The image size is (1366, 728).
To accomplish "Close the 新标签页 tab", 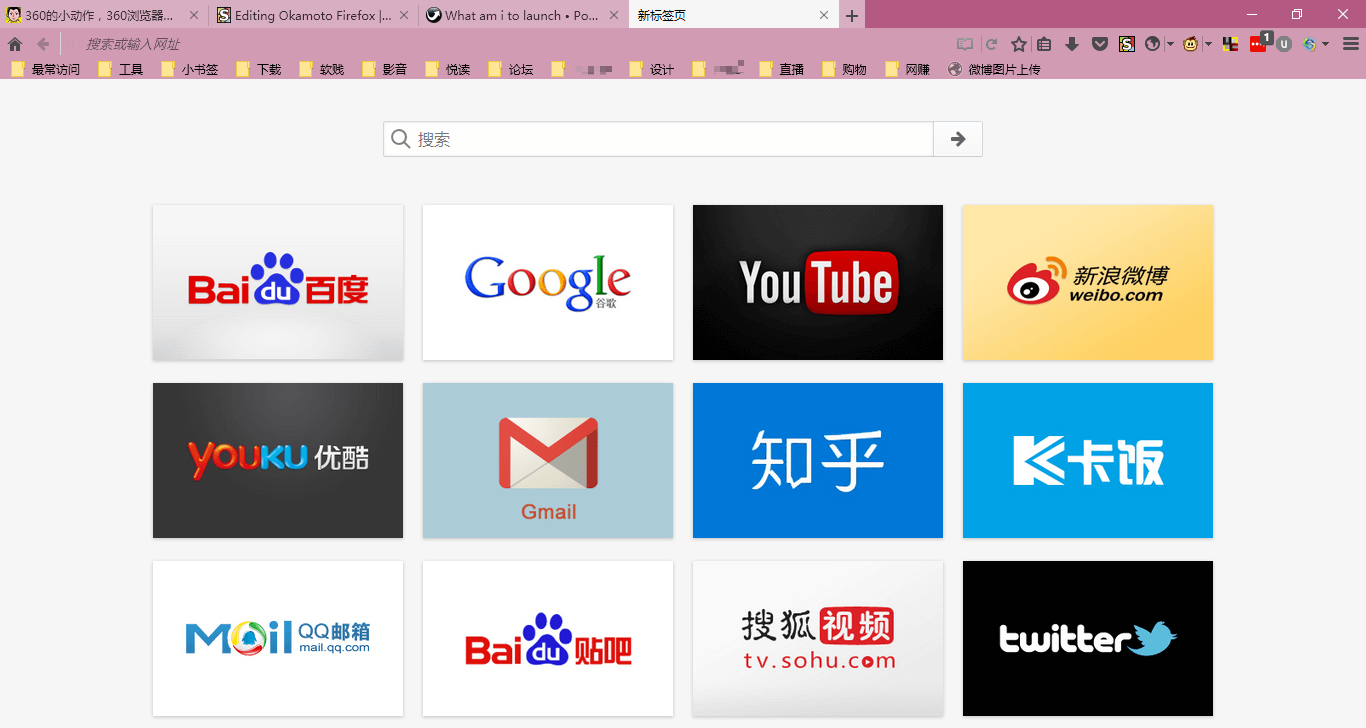I will point(824,15).
